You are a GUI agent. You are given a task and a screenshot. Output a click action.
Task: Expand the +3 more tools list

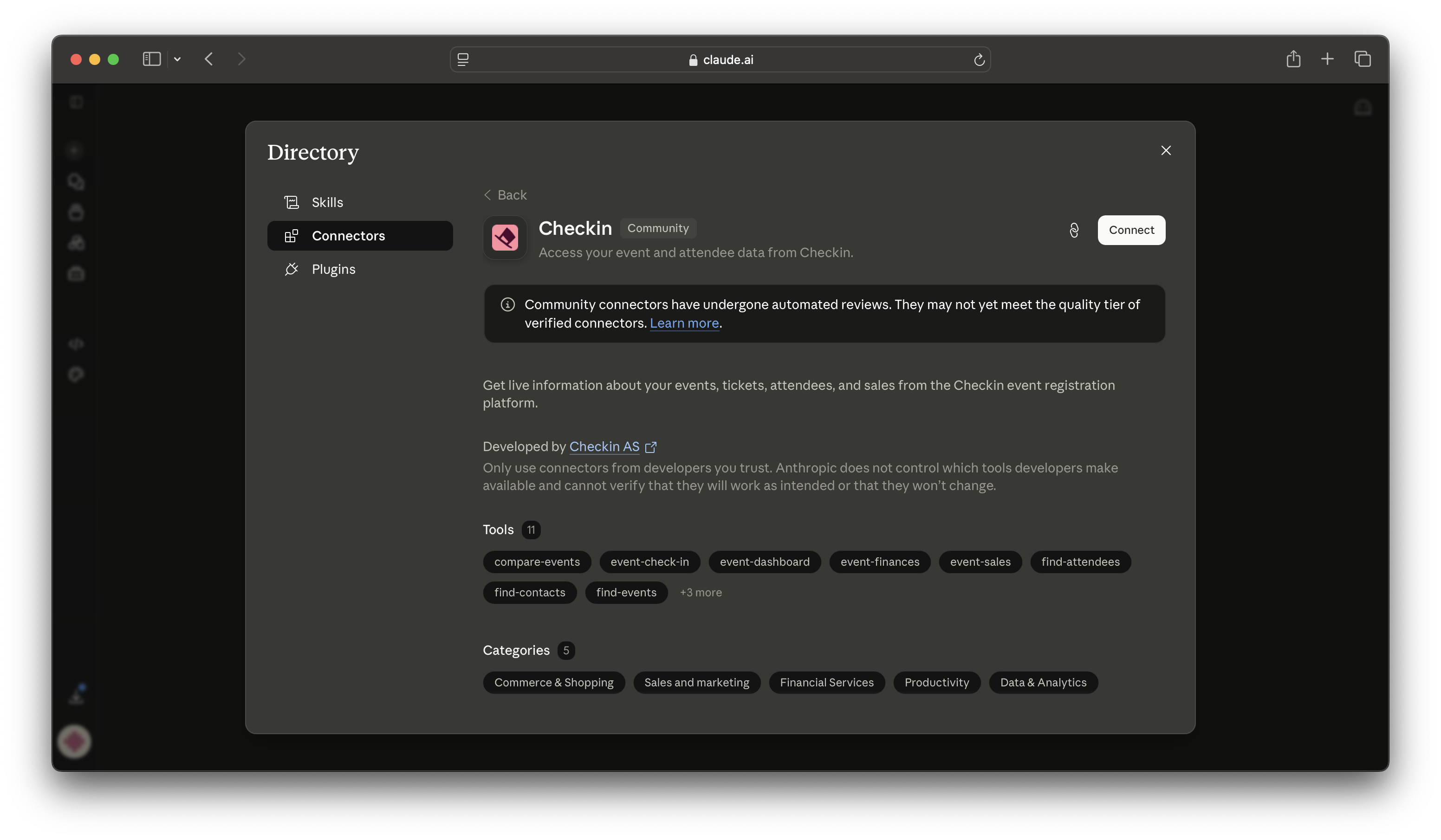click(x=701, y=592)
